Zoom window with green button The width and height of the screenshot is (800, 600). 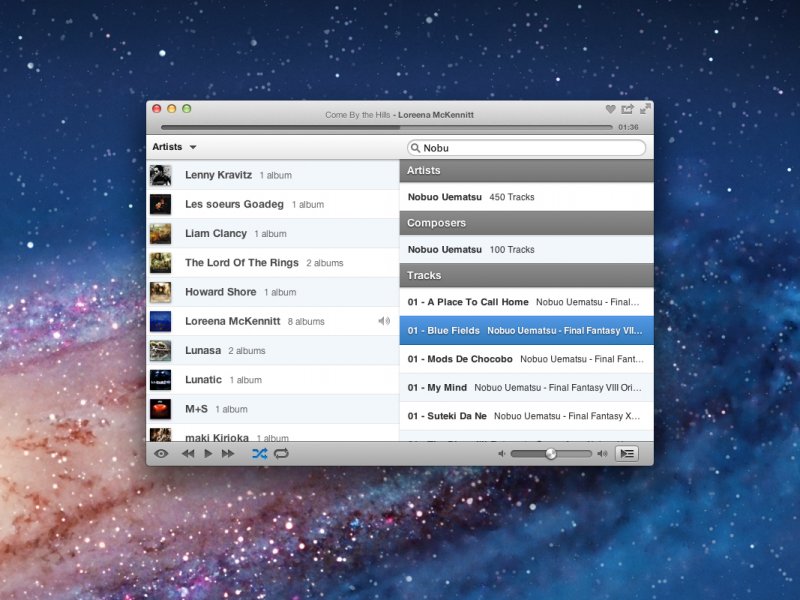tap(187, 109)
